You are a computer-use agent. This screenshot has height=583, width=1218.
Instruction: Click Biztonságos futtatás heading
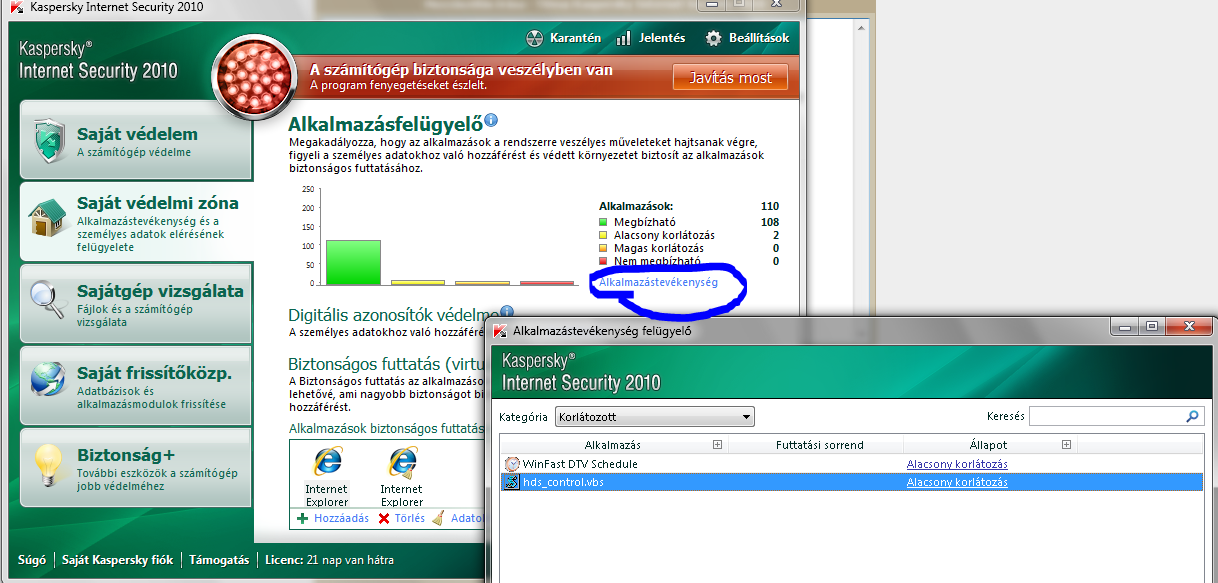click(x=386, y=364)
